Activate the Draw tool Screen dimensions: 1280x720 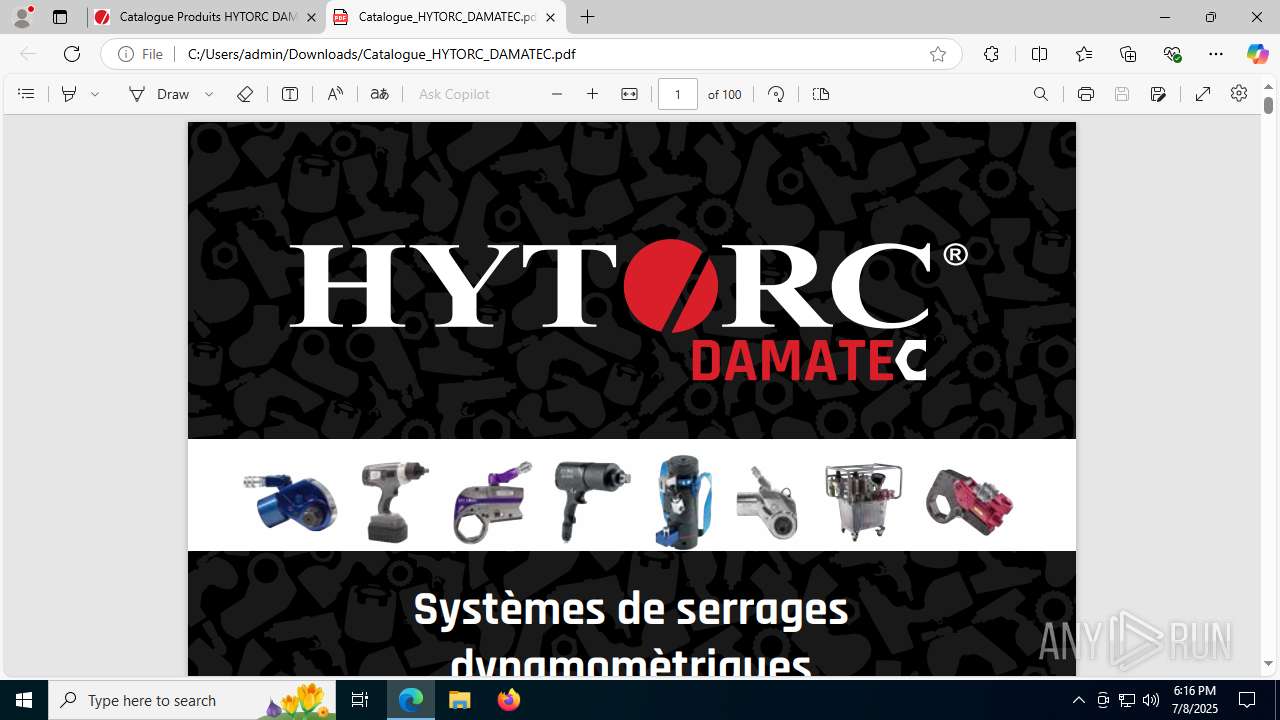pyautogui.click(x=159, y=94)
